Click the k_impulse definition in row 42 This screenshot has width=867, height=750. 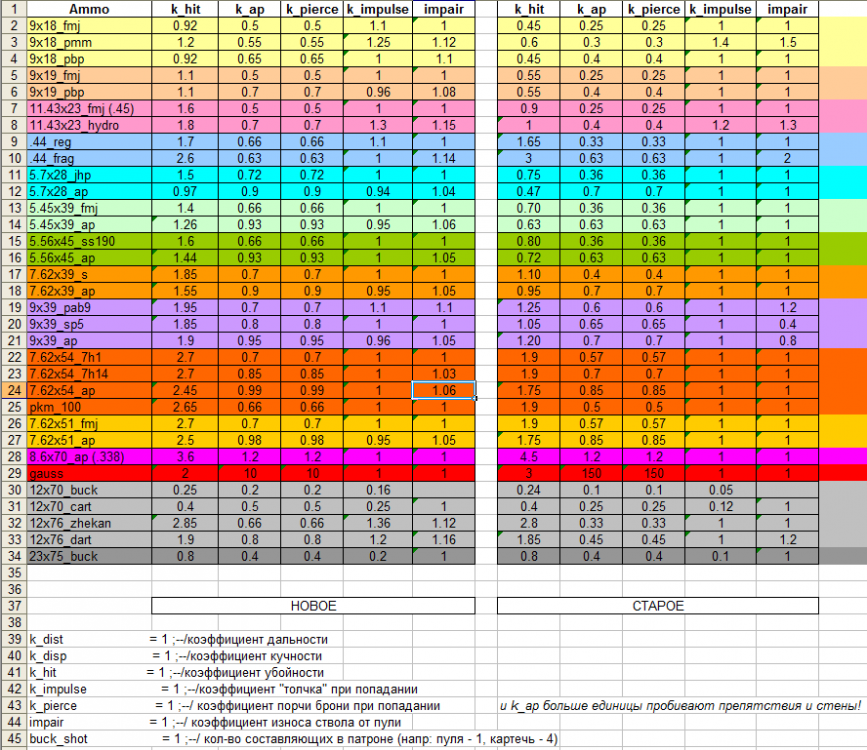point(223,689)
